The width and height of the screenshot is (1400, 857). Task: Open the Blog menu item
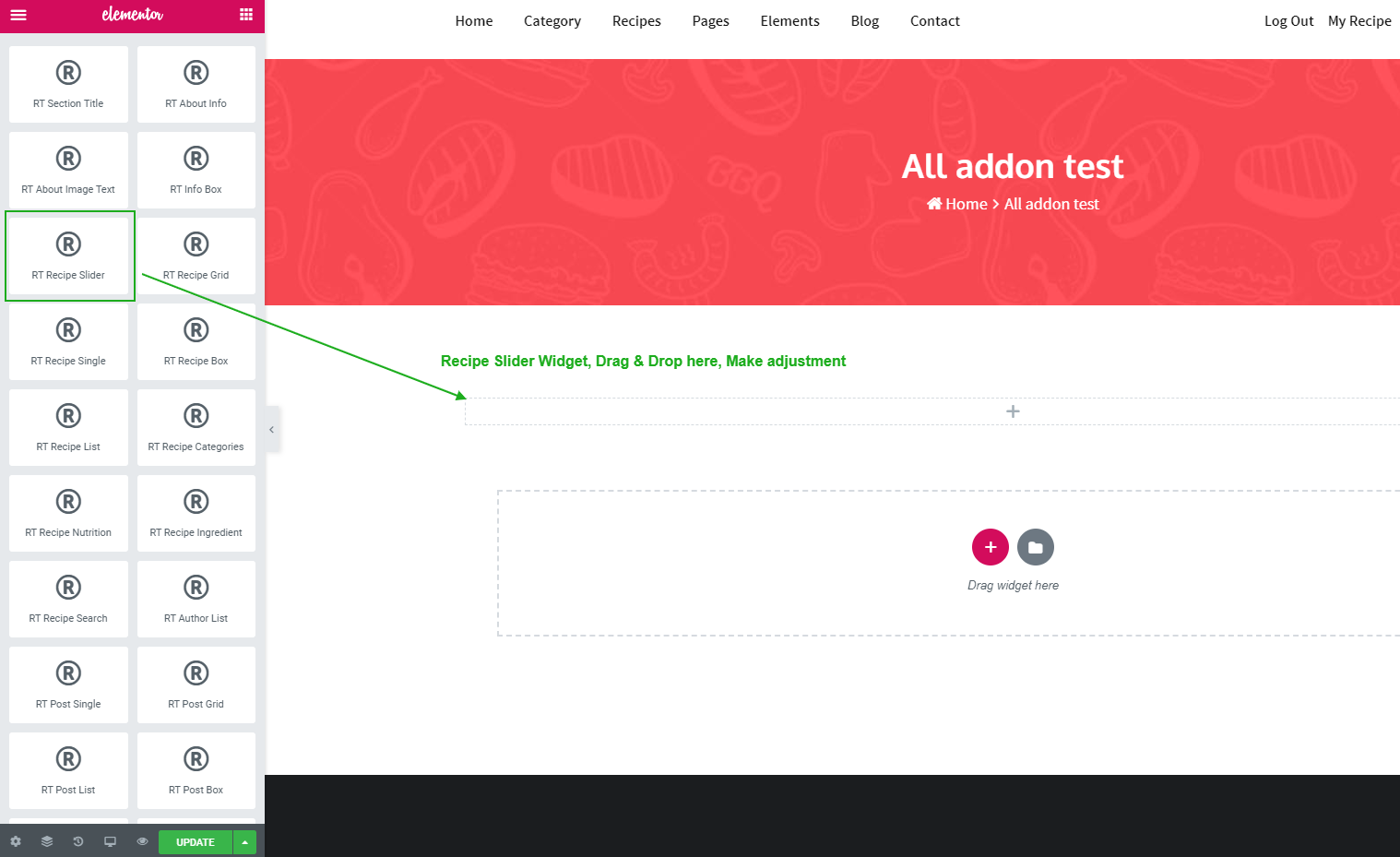(865, 21)
